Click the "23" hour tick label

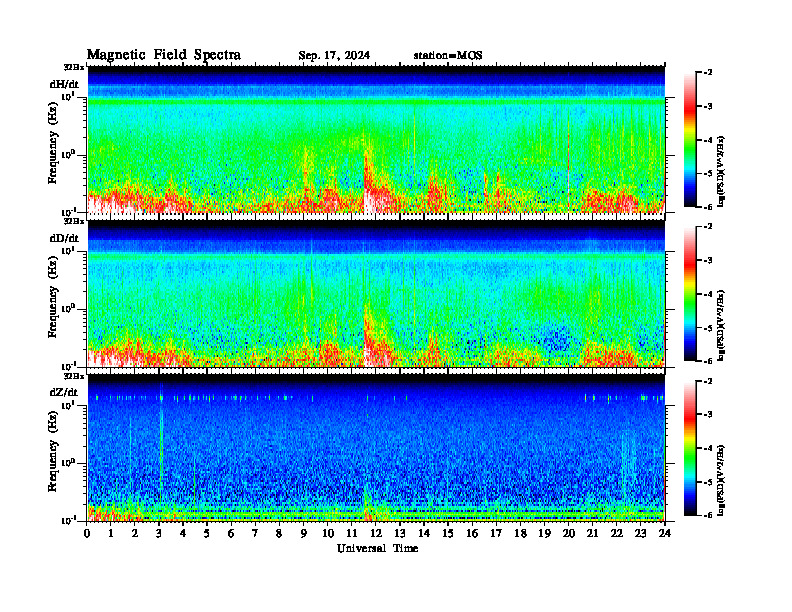(x=641, y=534)
